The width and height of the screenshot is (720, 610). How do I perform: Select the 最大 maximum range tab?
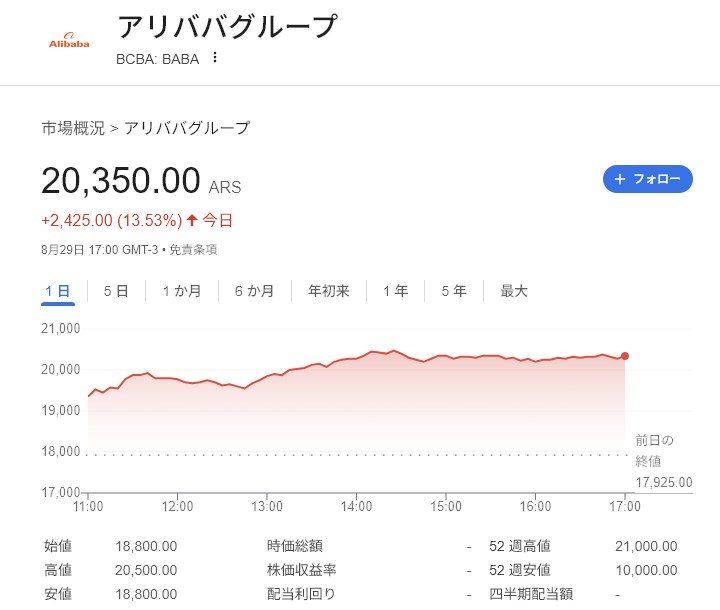click(514, 291)
